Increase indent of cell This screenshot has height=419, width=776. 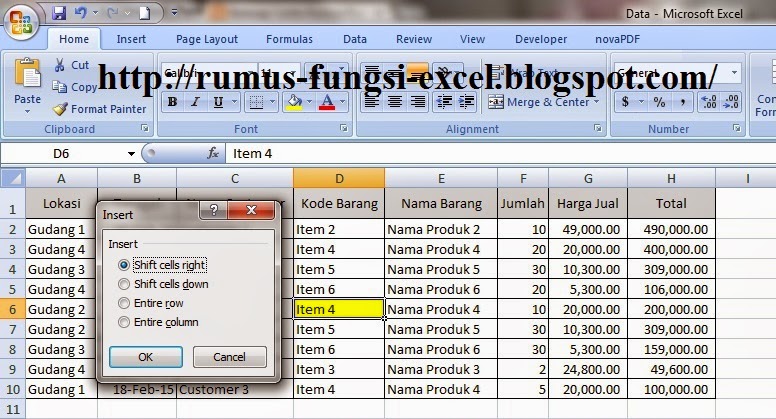pyautogui.click(x=466, y=102)
